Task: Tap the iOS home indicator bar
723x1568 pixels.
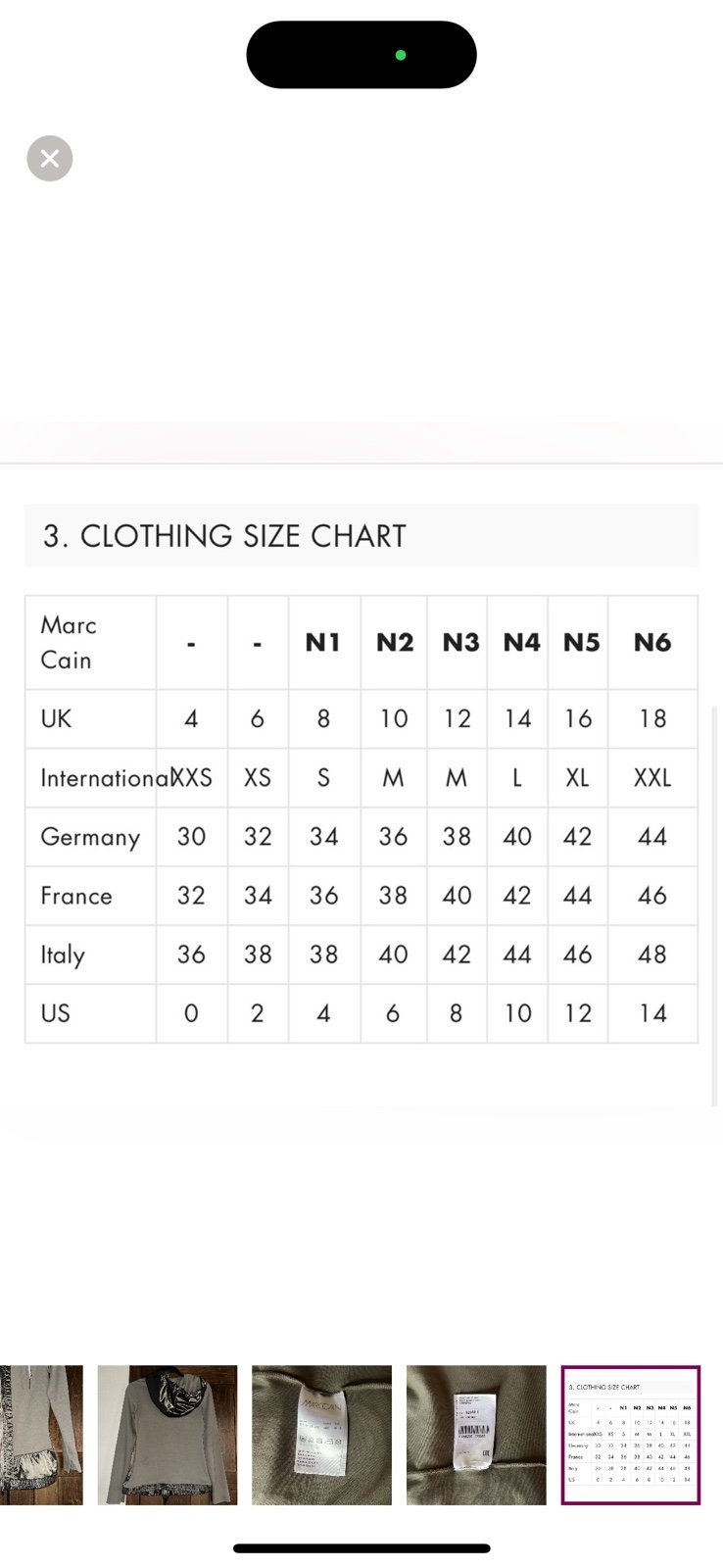Action: (361, 1548)
